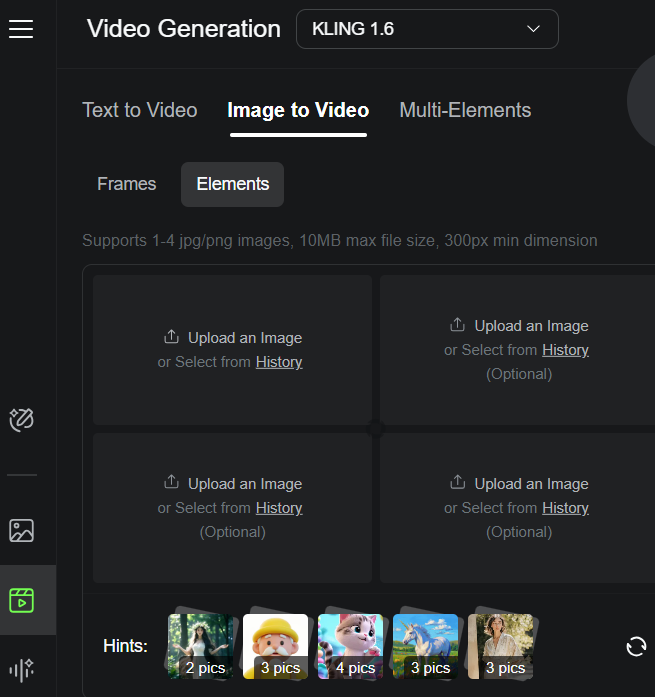Click the upload icon in the first image slot
655x697 pixels.
coord(171,337)
